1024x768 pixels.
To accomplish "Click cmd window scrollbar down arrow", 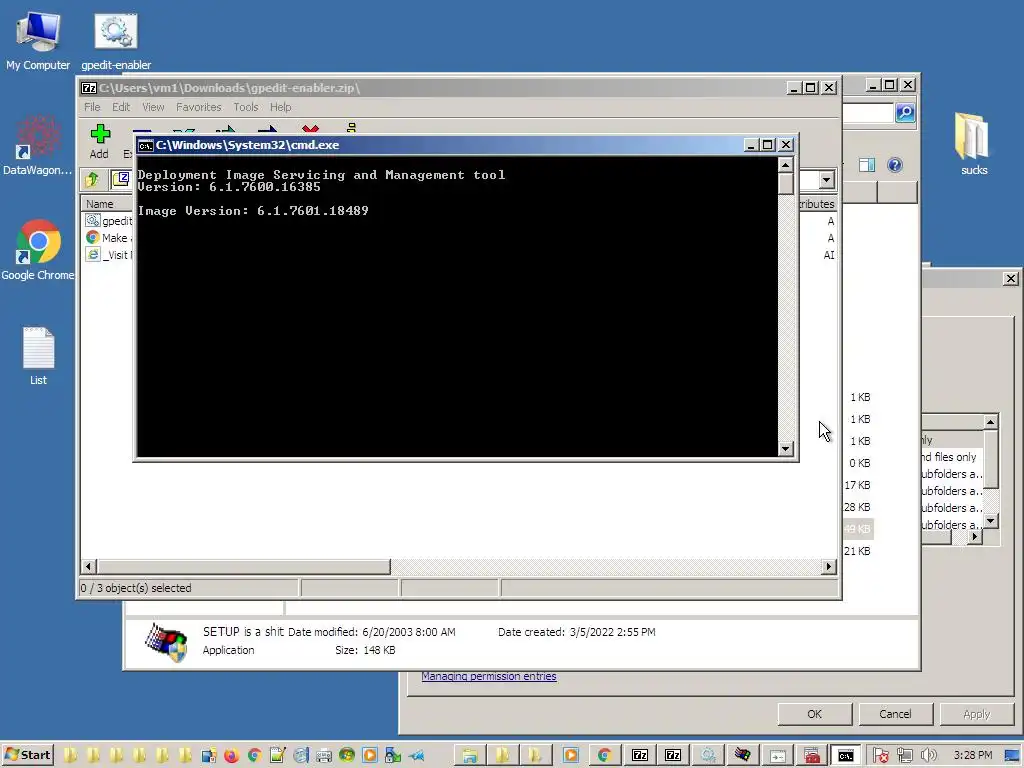I will 786,449.
